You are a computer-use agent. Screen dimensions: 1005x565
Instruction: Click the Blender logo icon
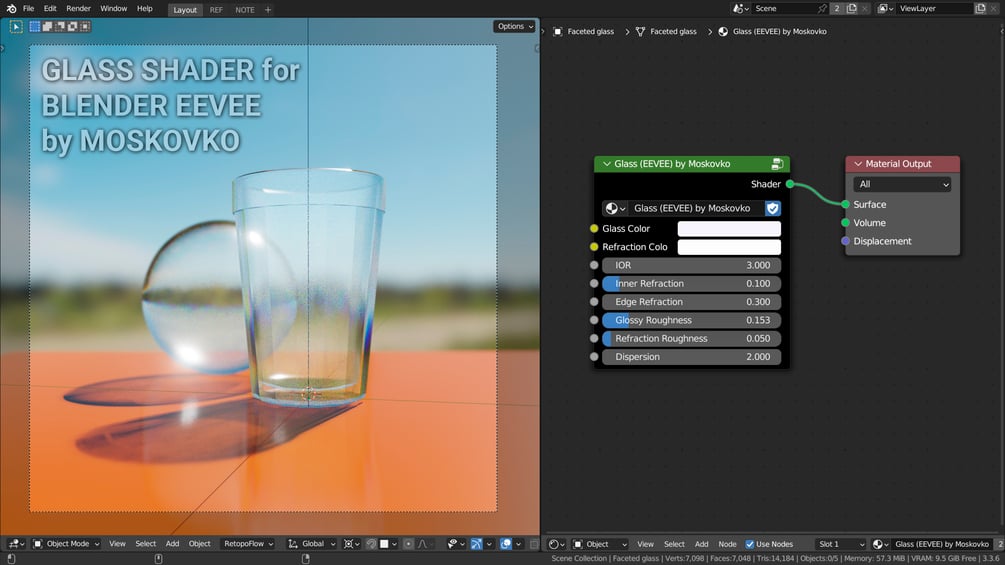pos(11,8)
